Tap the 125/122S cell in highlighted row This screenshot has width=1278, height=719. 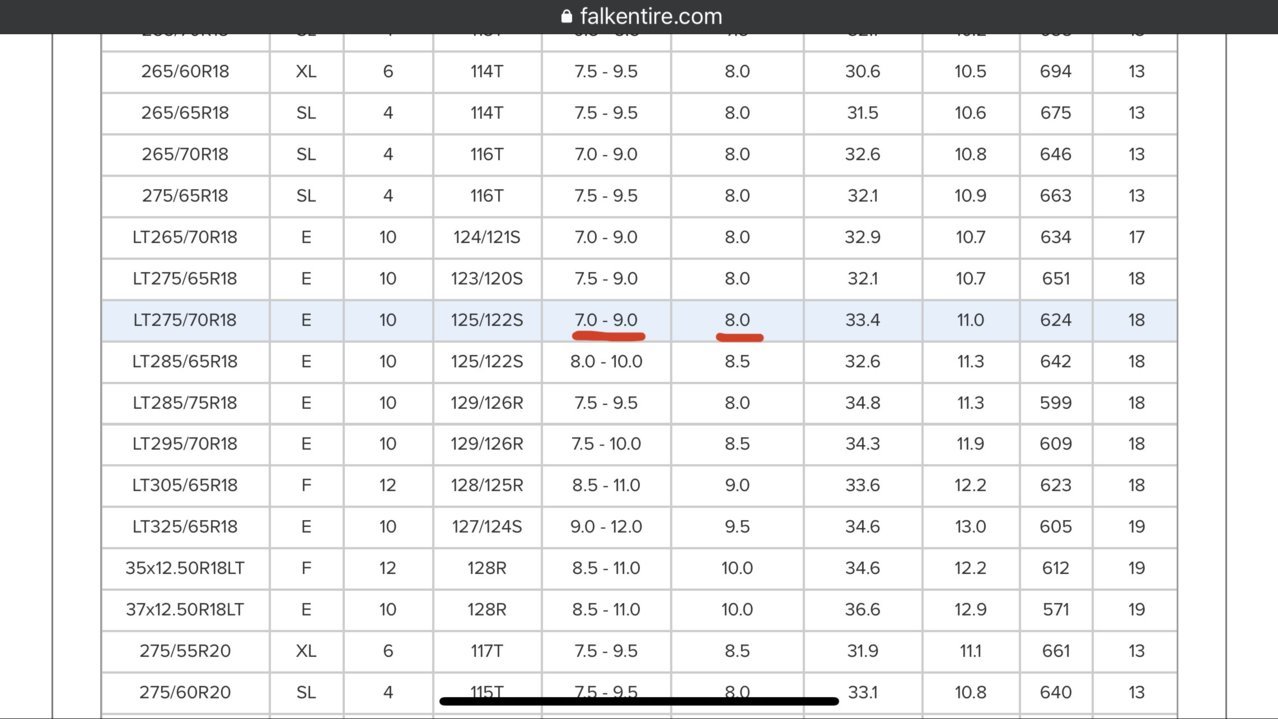point(487,320)
